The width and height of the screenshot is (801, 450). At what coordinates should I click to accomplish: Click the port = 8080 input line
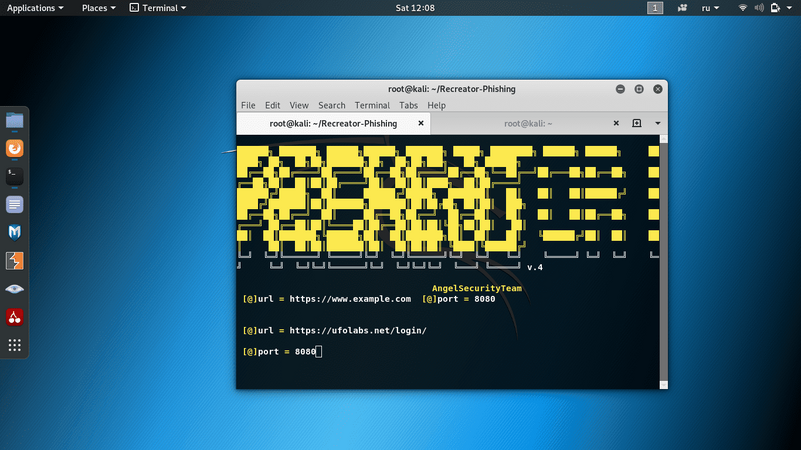click(282, 351)
